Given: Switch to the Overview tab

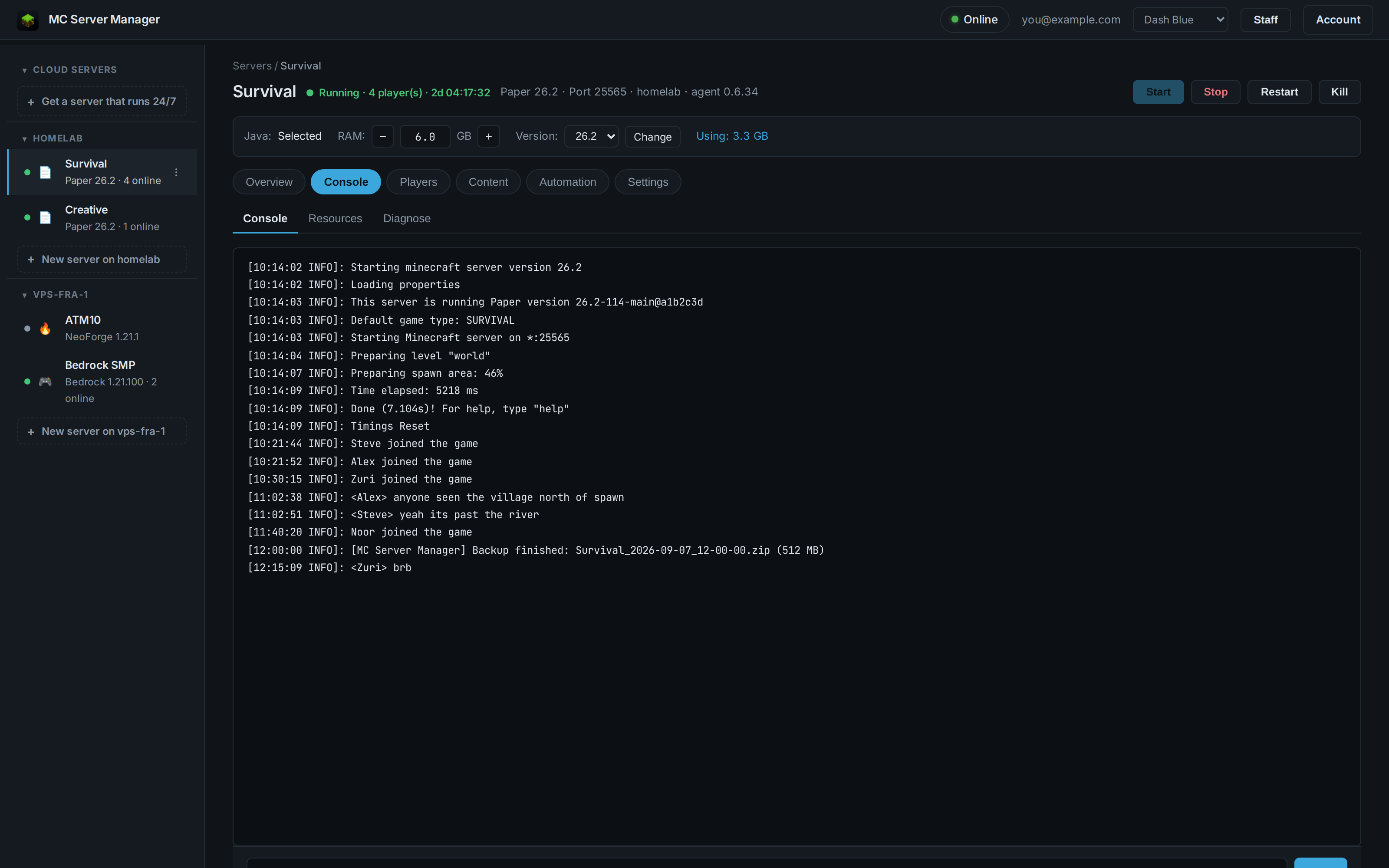Looking at the screenshot, I should tap(269, 182).
